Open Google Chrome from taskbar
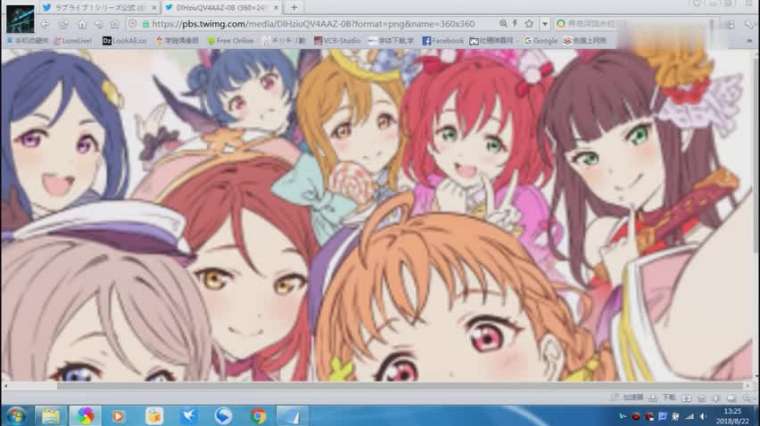Image resolution: width=760 pixels, height=426 pixels. click(258, 416)
